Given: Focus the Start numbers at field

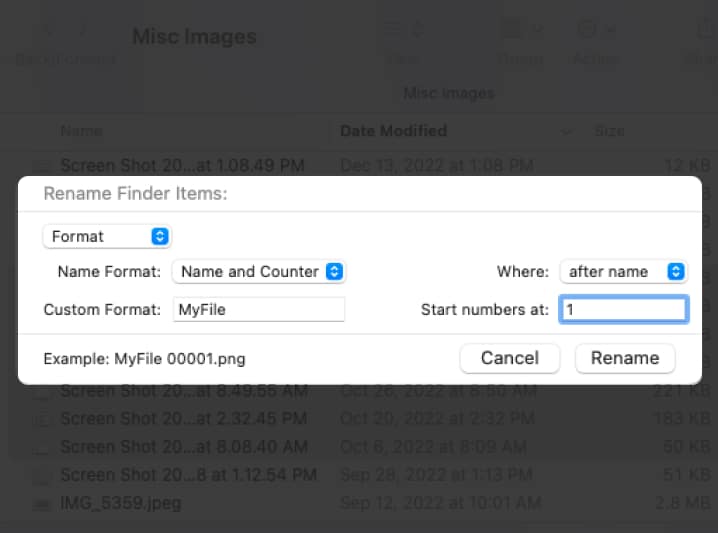Looking at the screenshot, I should pyautogui.click(x=623, y=310).
